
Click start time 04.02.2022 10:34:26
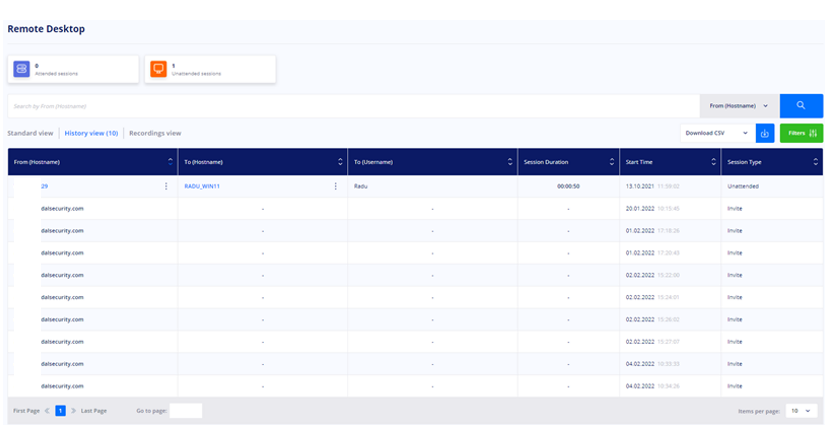click(652, 386)
